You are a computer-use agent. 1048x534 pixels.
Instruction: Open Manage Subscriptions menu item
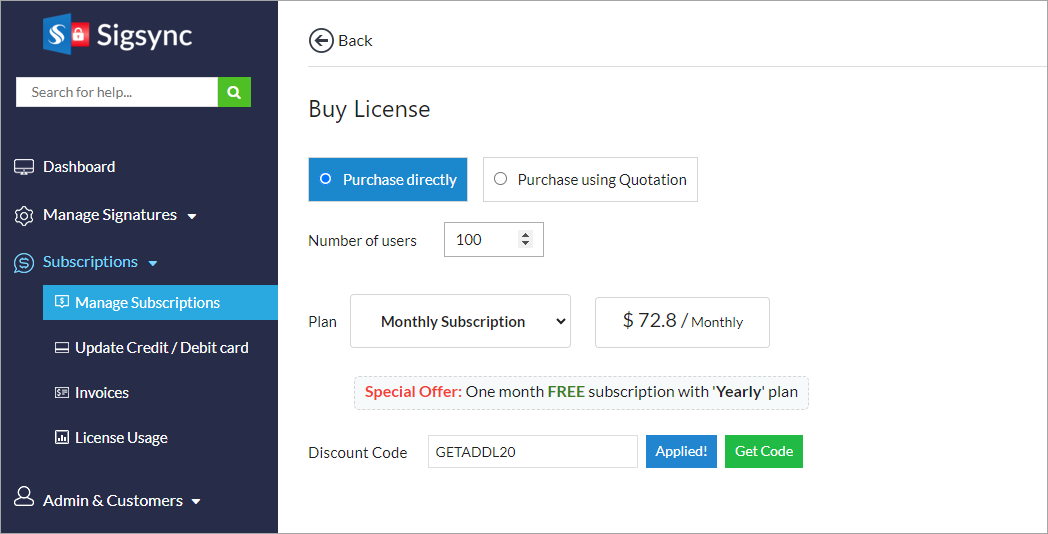click(147, 303)
